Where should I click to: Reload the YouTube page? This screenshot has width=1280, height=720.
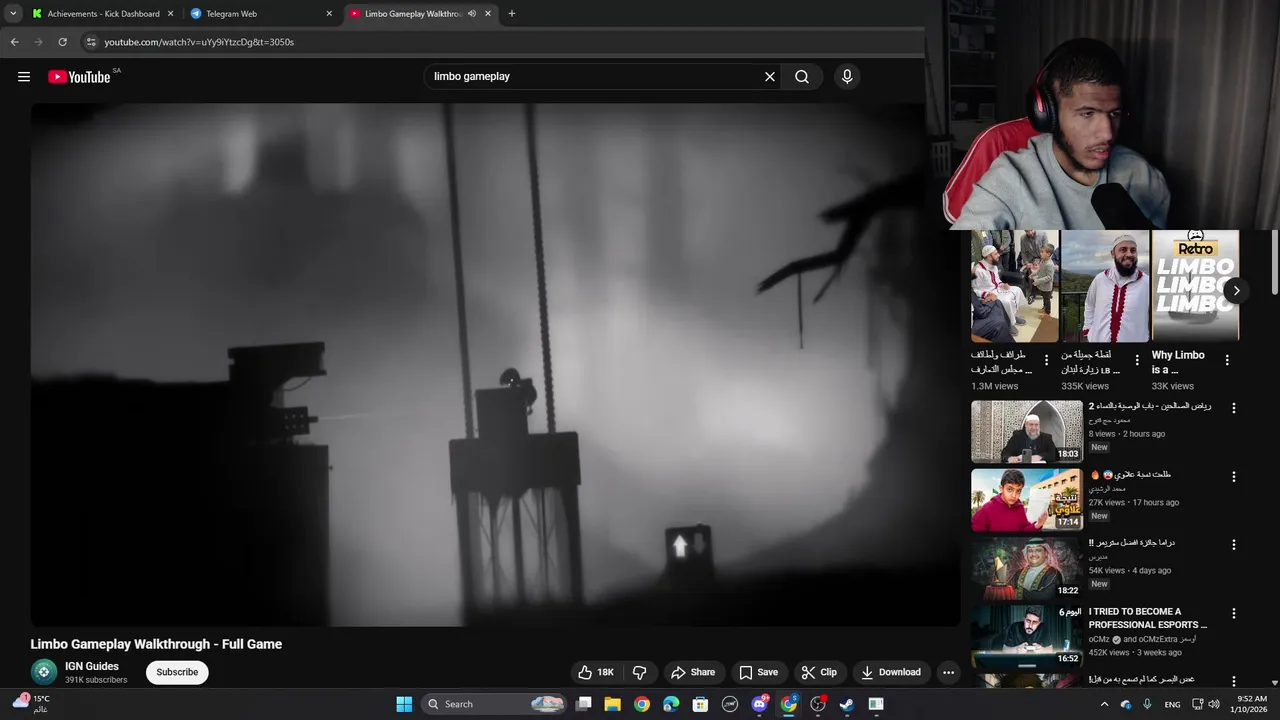[x=62, y=42]
